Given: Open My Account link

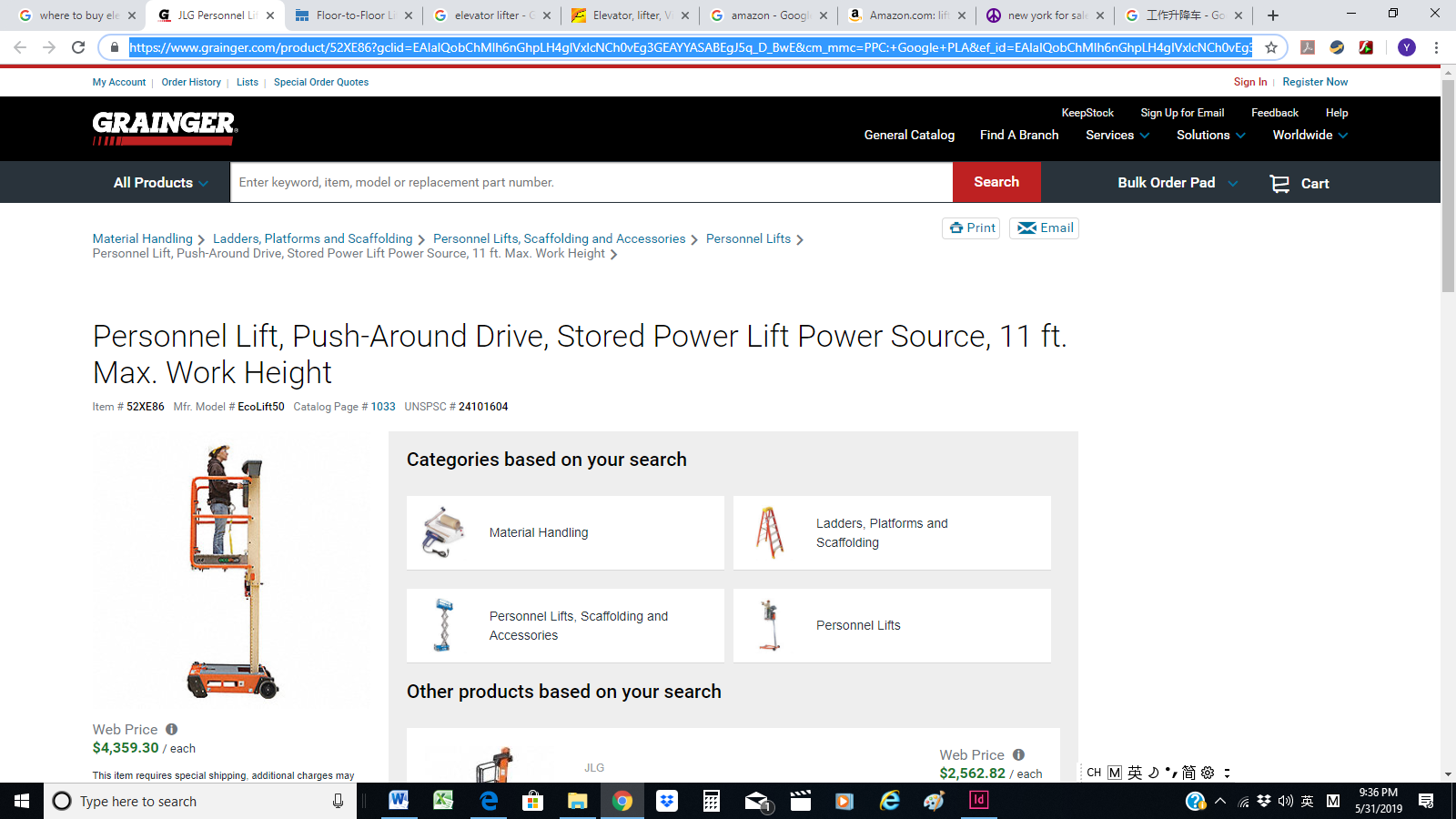Looking at the screenshot, I should [119, 82].
